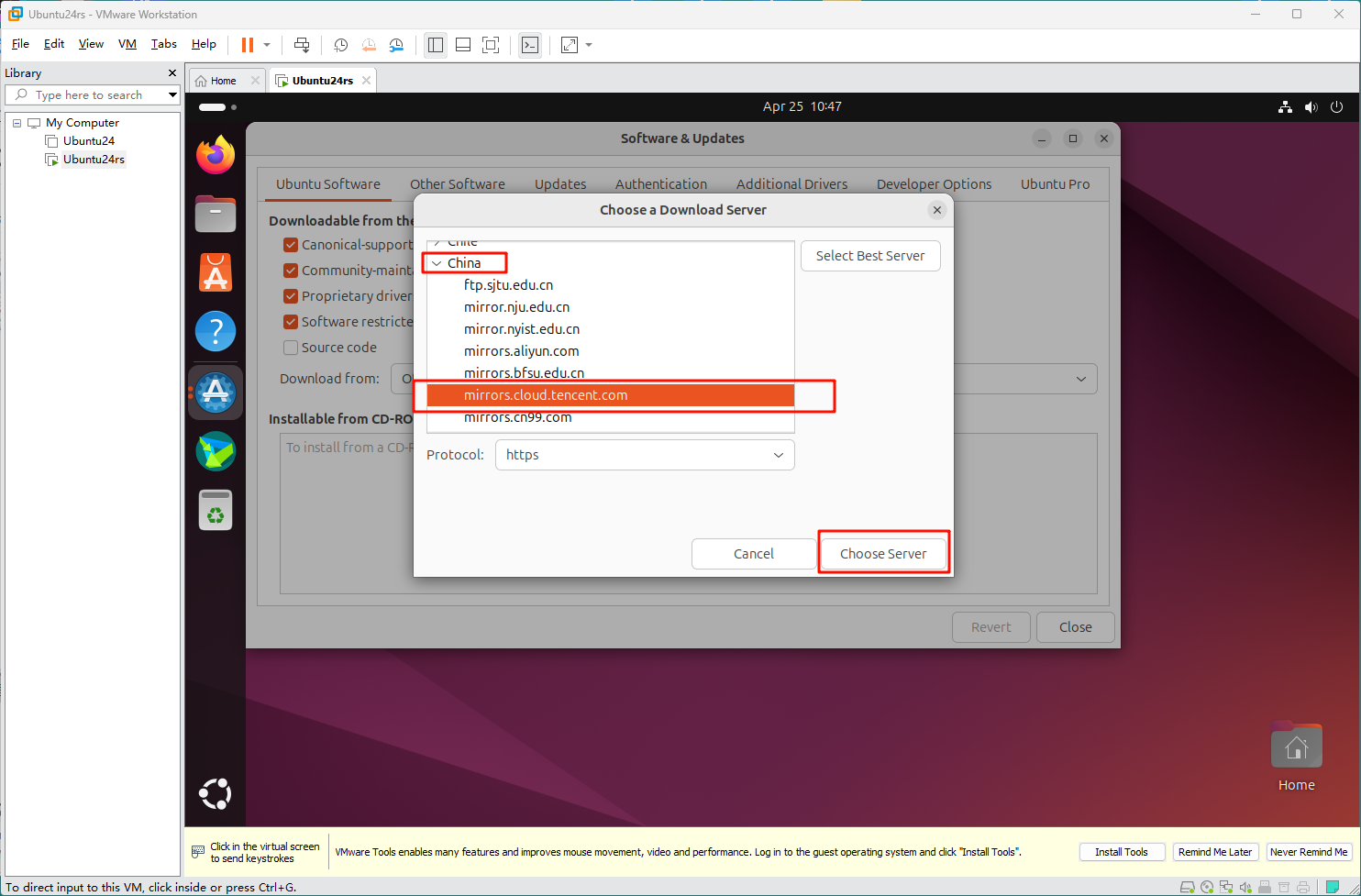Open the network indicator in Ubuntu top bar
The width and height of the screenshot is (1361, 896).
point(1286,106)
